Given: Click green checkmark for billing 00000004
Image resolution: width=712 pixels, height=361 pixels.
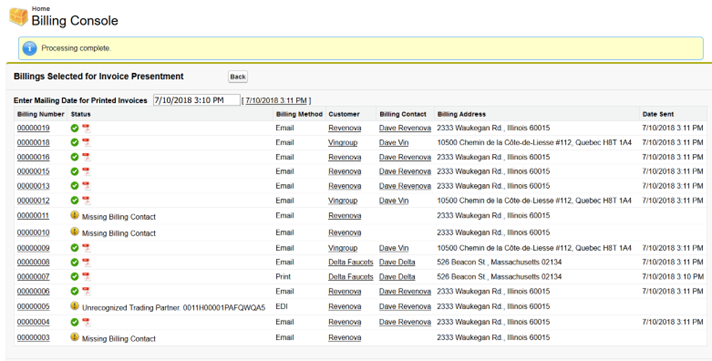Looking at the screenshot, I should 74,322.
